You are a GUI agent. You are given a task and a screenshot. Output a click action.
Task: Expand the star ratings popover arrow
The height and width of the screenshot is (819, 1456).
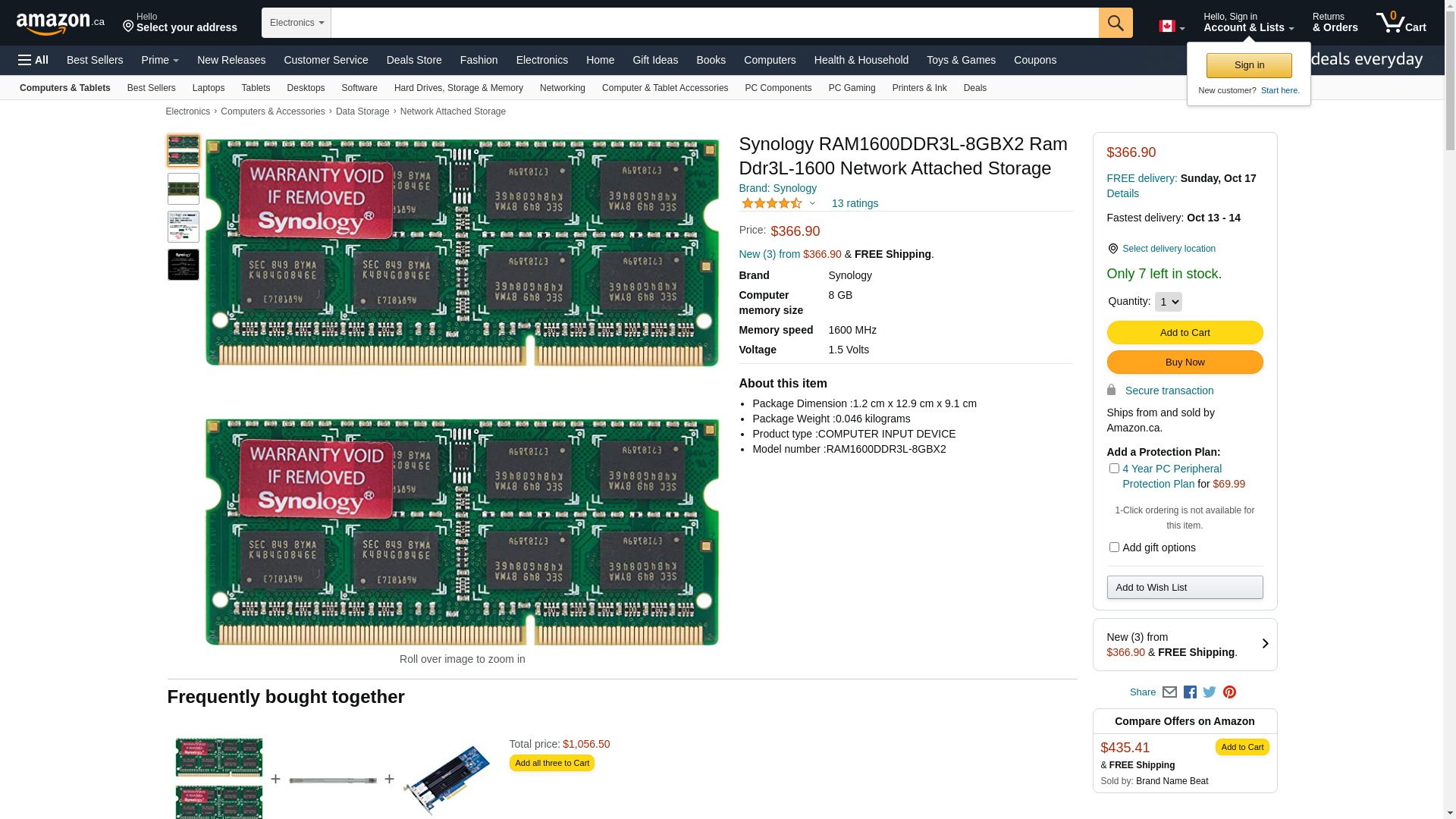812,203
